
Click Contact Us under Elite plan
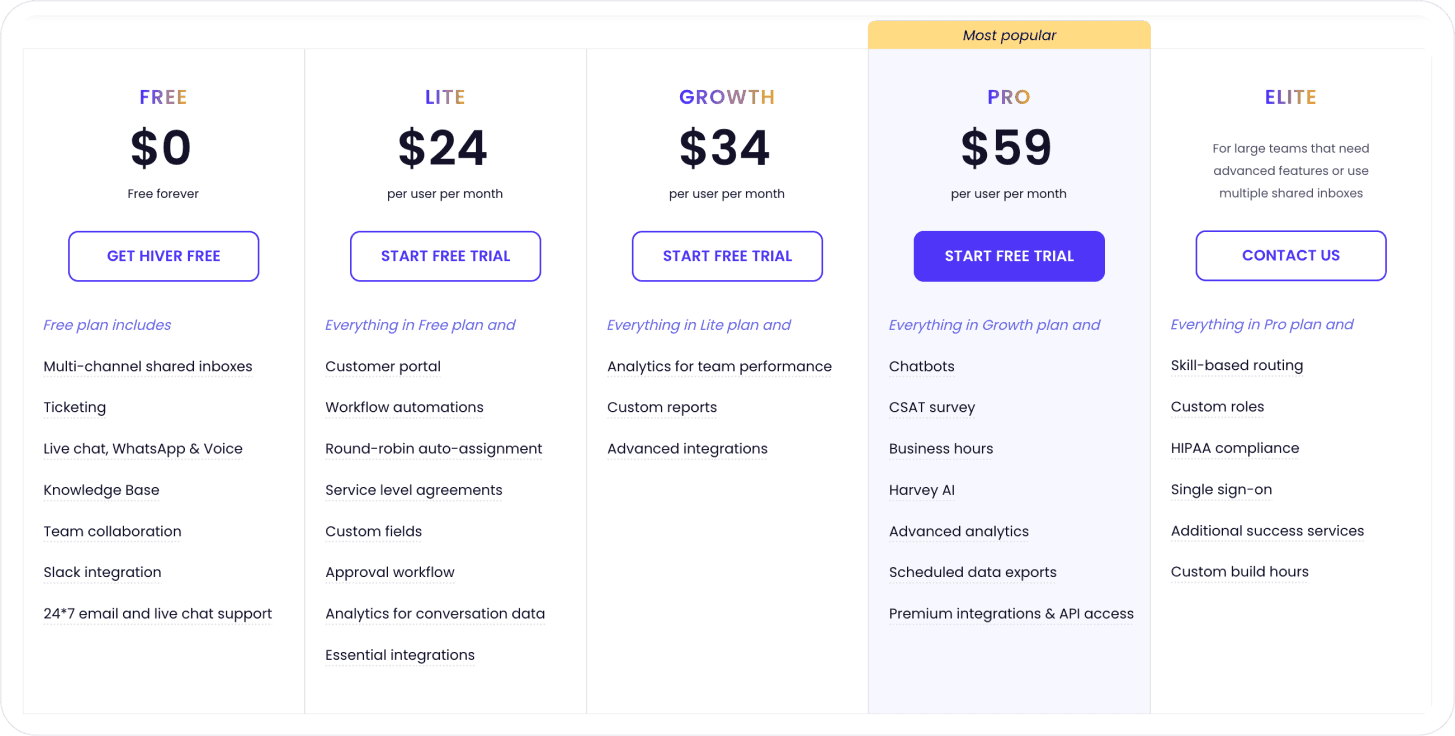(1291, 255)
